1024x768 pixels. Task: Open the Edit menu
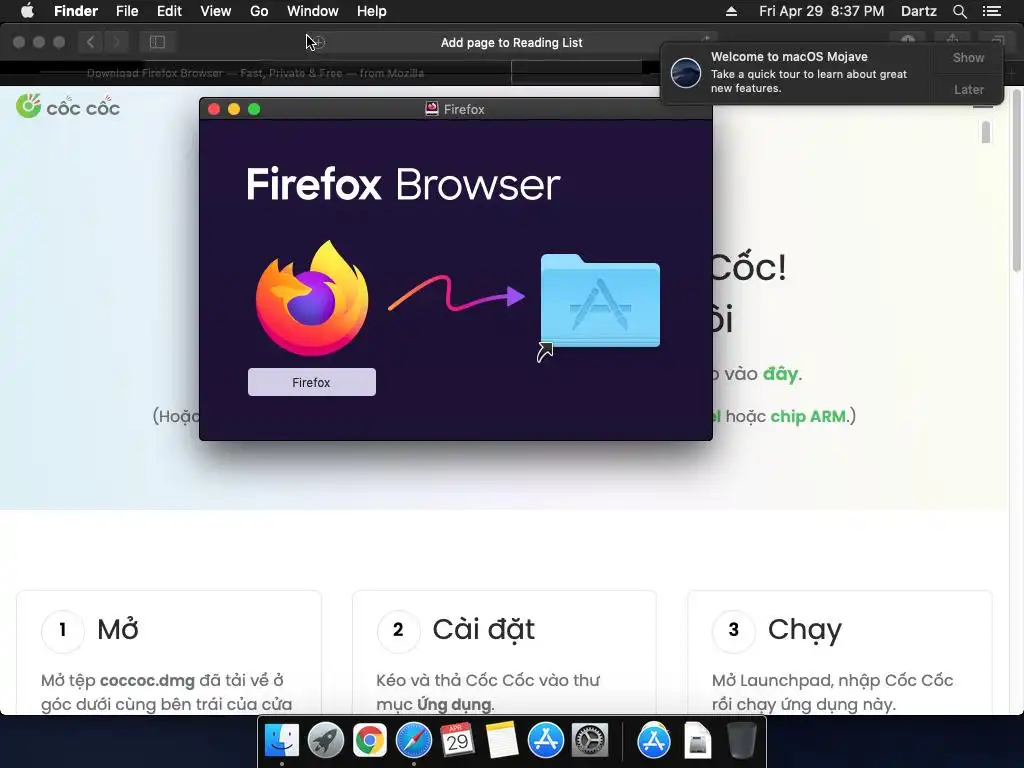(x=169, y=11)
